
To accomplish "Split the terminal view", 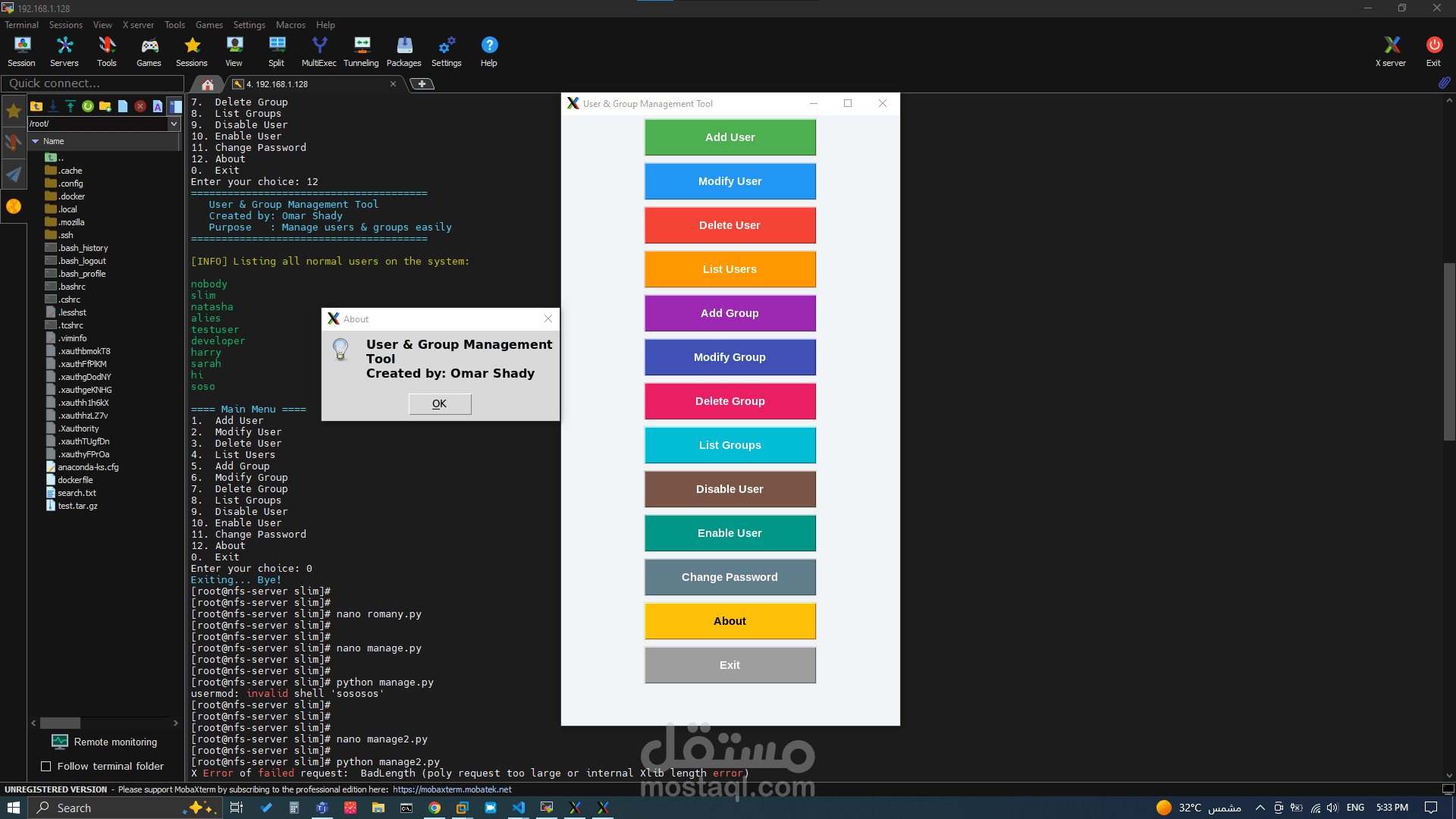I will (x=276, y=50).
